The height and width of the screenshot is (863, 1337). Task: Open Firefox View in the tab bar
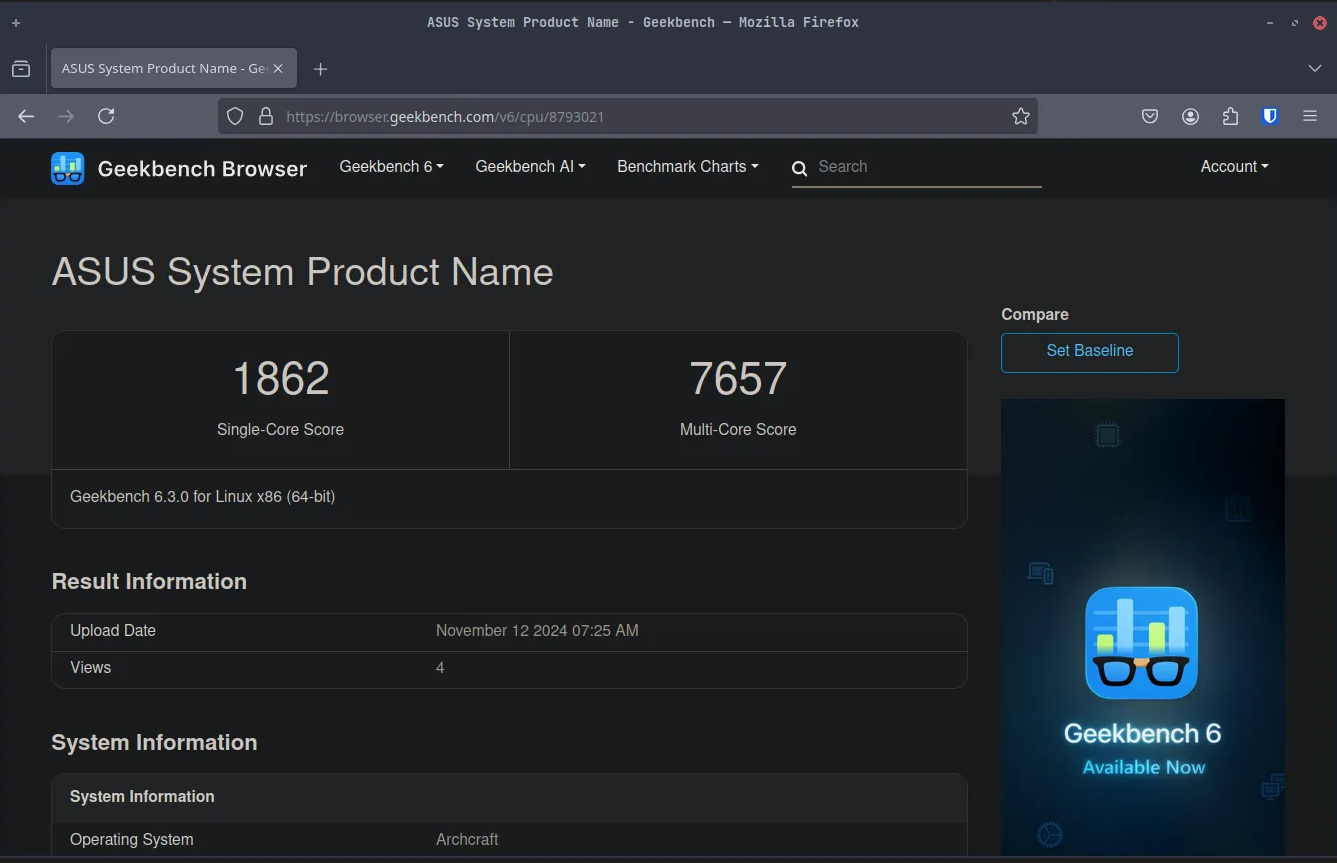point(21,68)
